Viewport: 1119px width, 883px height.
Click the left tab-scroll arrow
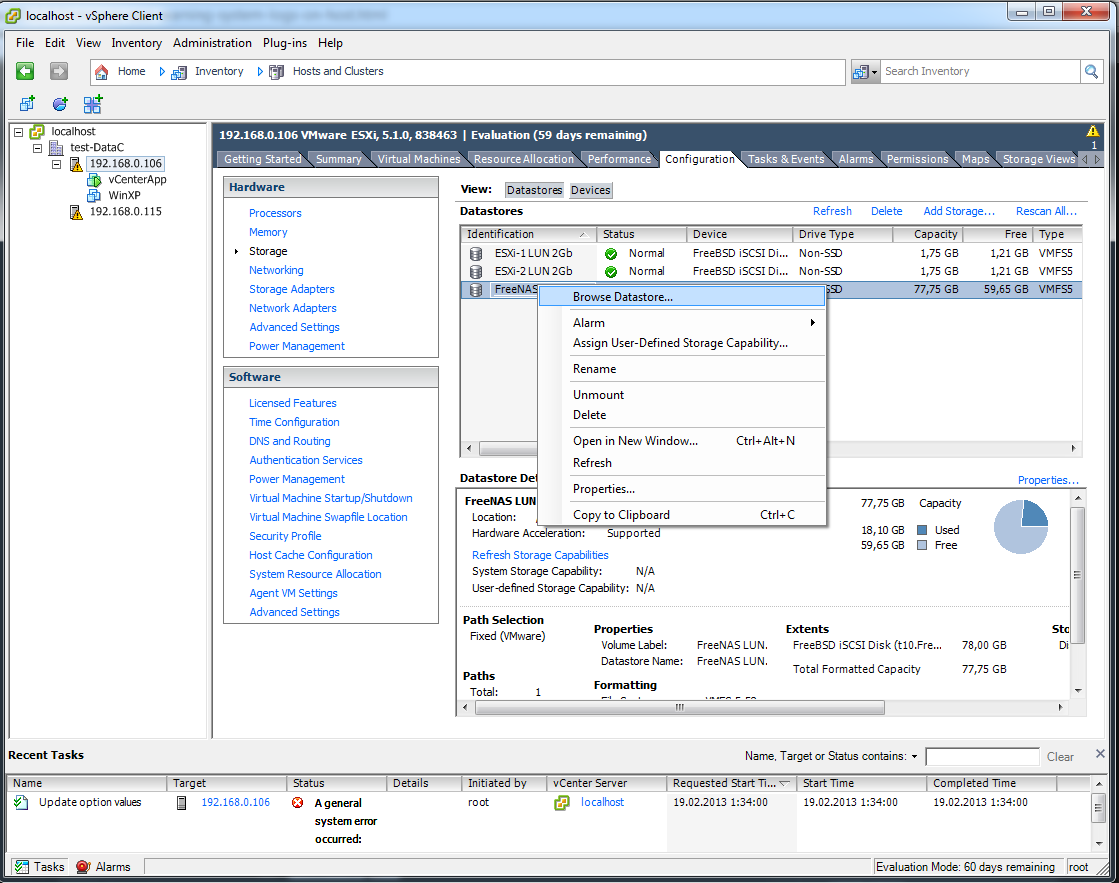[x=1085, y=159]
